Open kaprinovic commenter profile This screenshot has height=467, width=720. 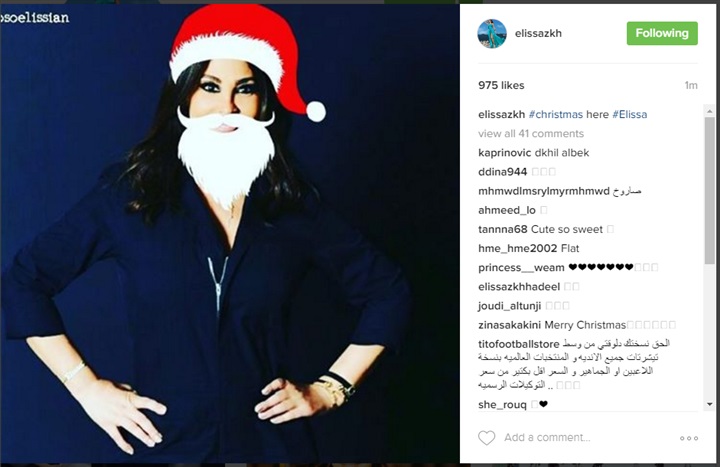pyautogui.click(x=504, y=153)
